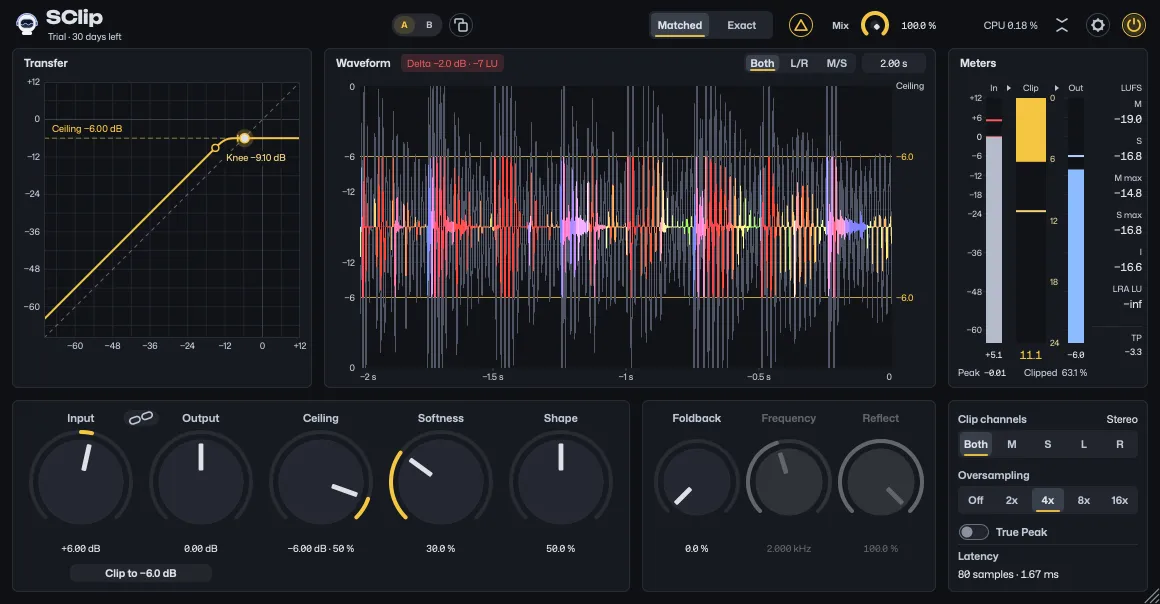The height and width of the screenshot is (604, 1160).
Task: Set oversampling to 2x
Action: pyautogui.click(x=1011, y=500)
